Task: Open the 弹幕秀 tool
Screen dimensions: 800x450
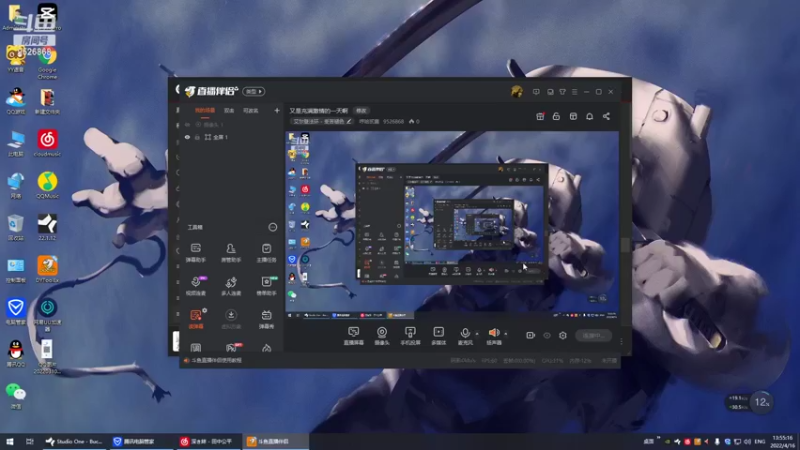Action: coord(266,319)
